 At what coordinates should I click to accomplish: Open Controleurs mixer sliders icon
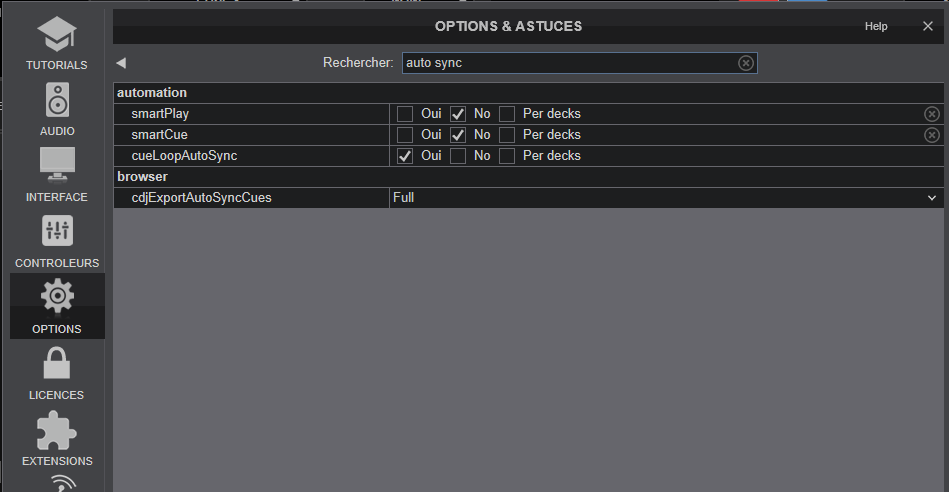coord(57,231)
